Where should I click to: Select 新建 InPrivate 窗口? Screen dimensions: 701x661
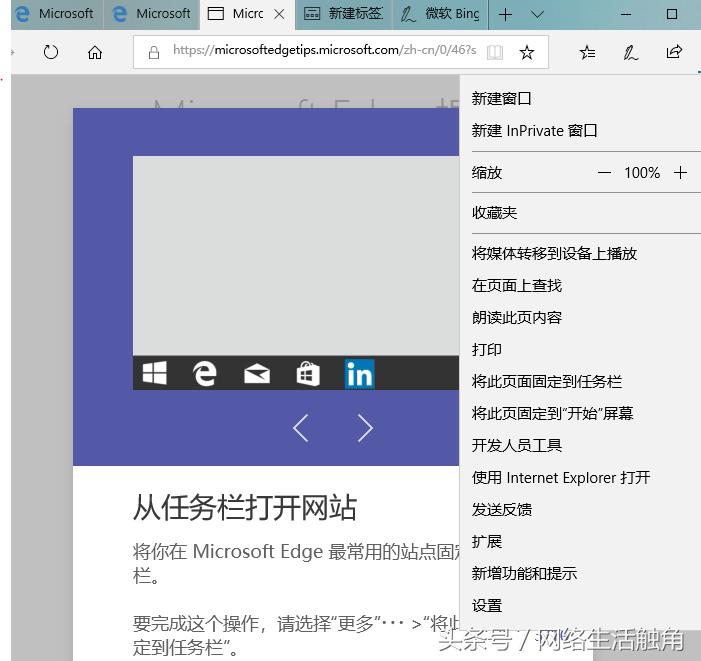pos(534,131)
